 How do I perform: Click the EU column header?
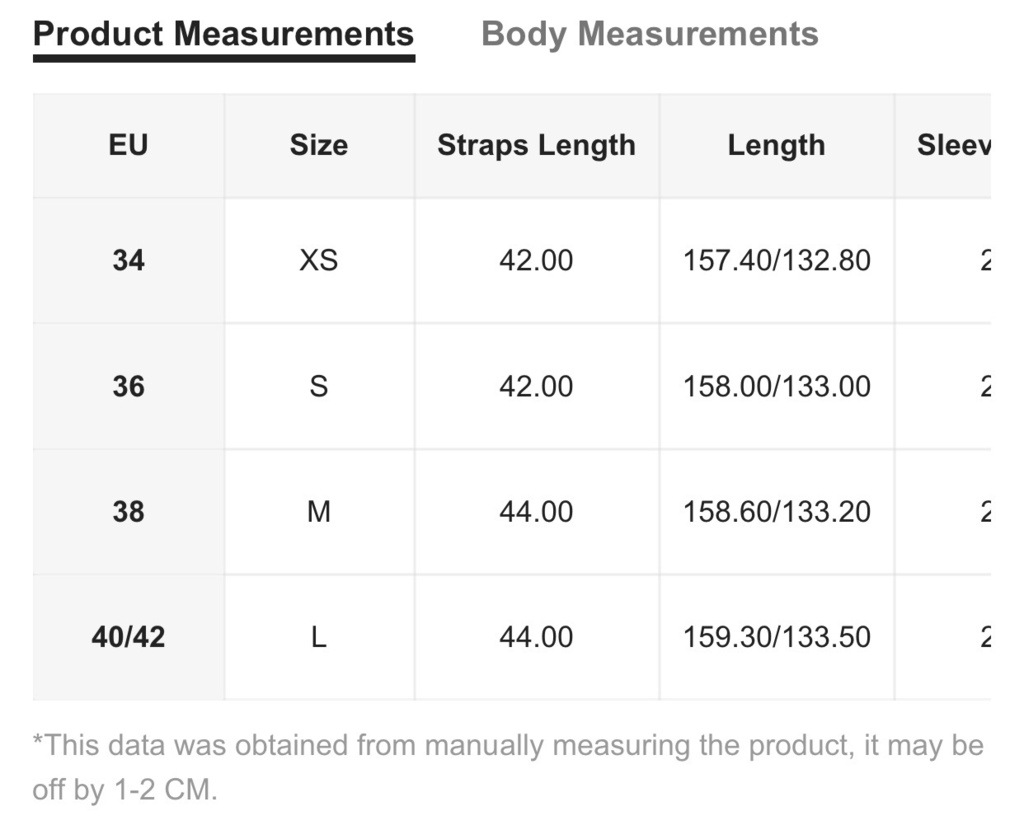point(129,146)
